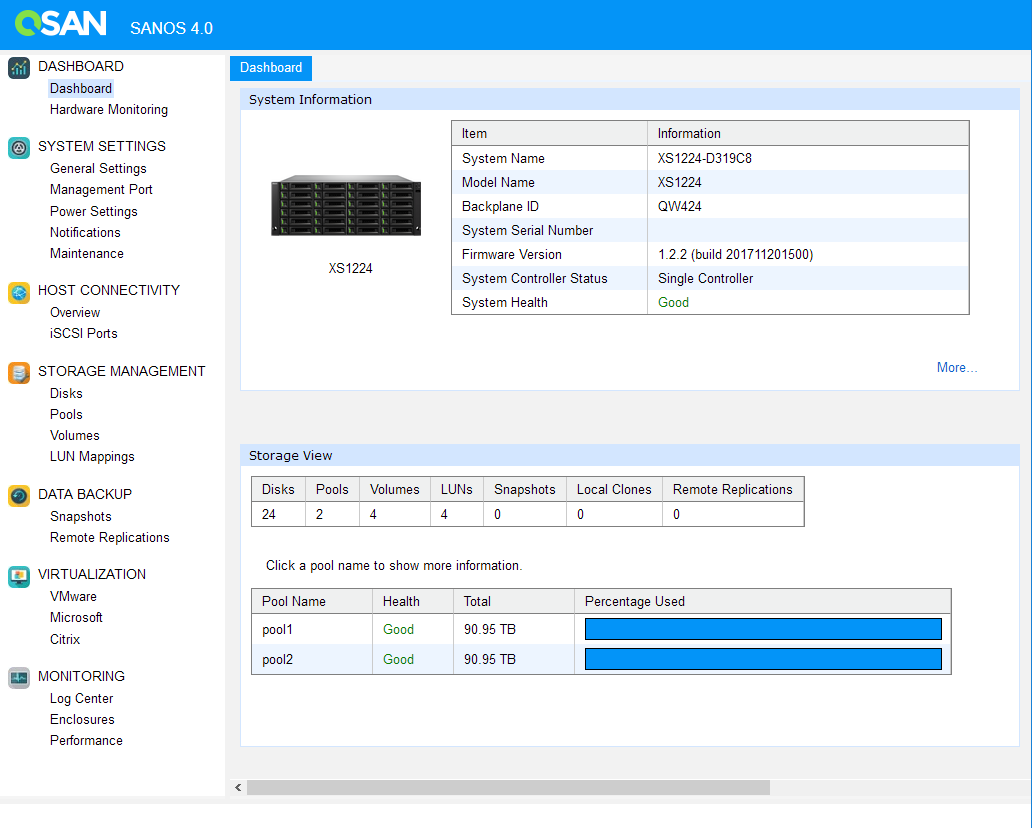This screenshot has height=828, width=1032.
Task: Click firmware version 1.2.2 value
Action: (735, 255)
